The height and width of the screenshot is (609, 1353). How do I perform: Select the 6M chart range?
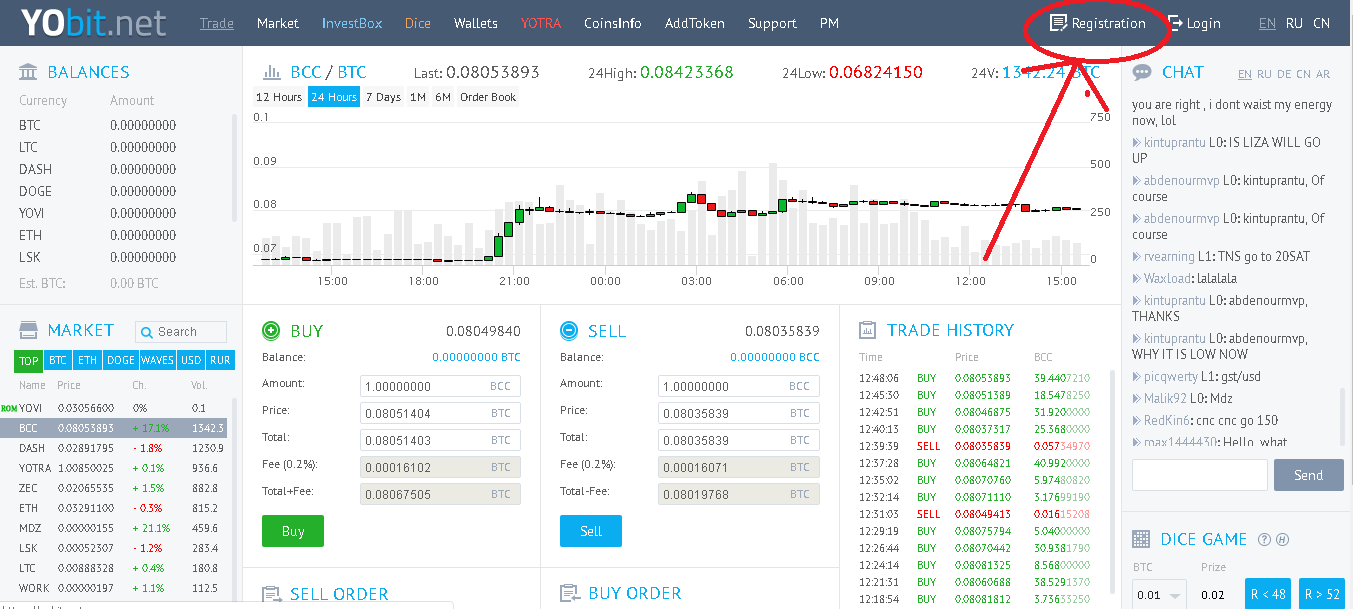click(442, 97)
